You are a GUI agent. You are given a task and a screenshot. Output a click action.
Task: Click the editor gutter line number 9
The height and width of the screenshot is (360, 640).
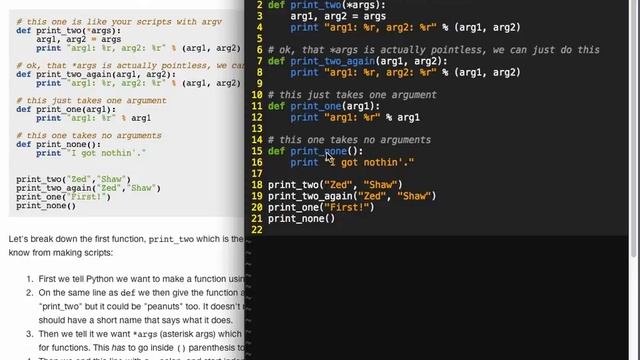[260, 84]
